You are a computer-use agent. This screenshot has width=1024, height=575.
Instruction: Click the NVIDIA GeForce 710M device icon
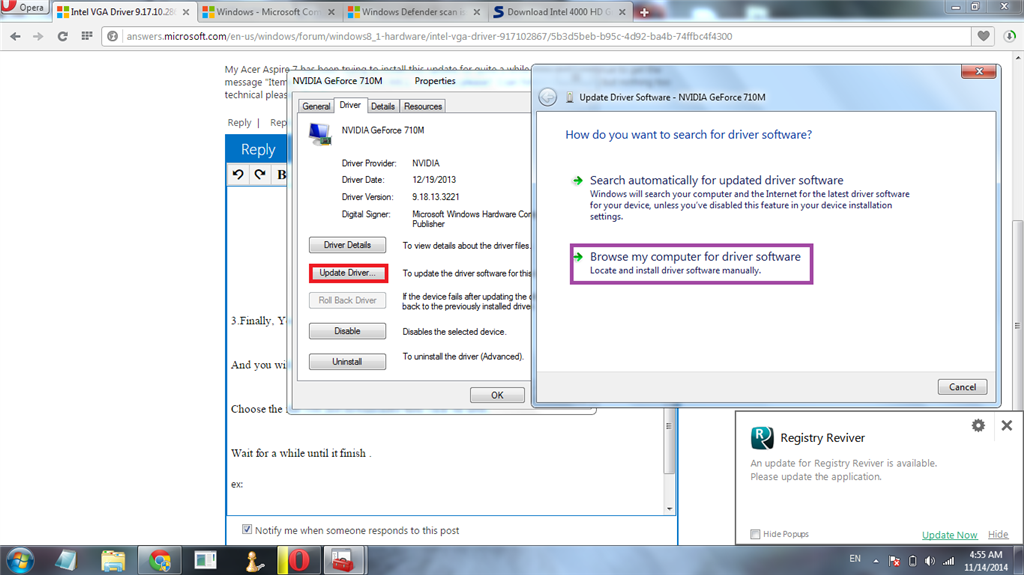320,134
